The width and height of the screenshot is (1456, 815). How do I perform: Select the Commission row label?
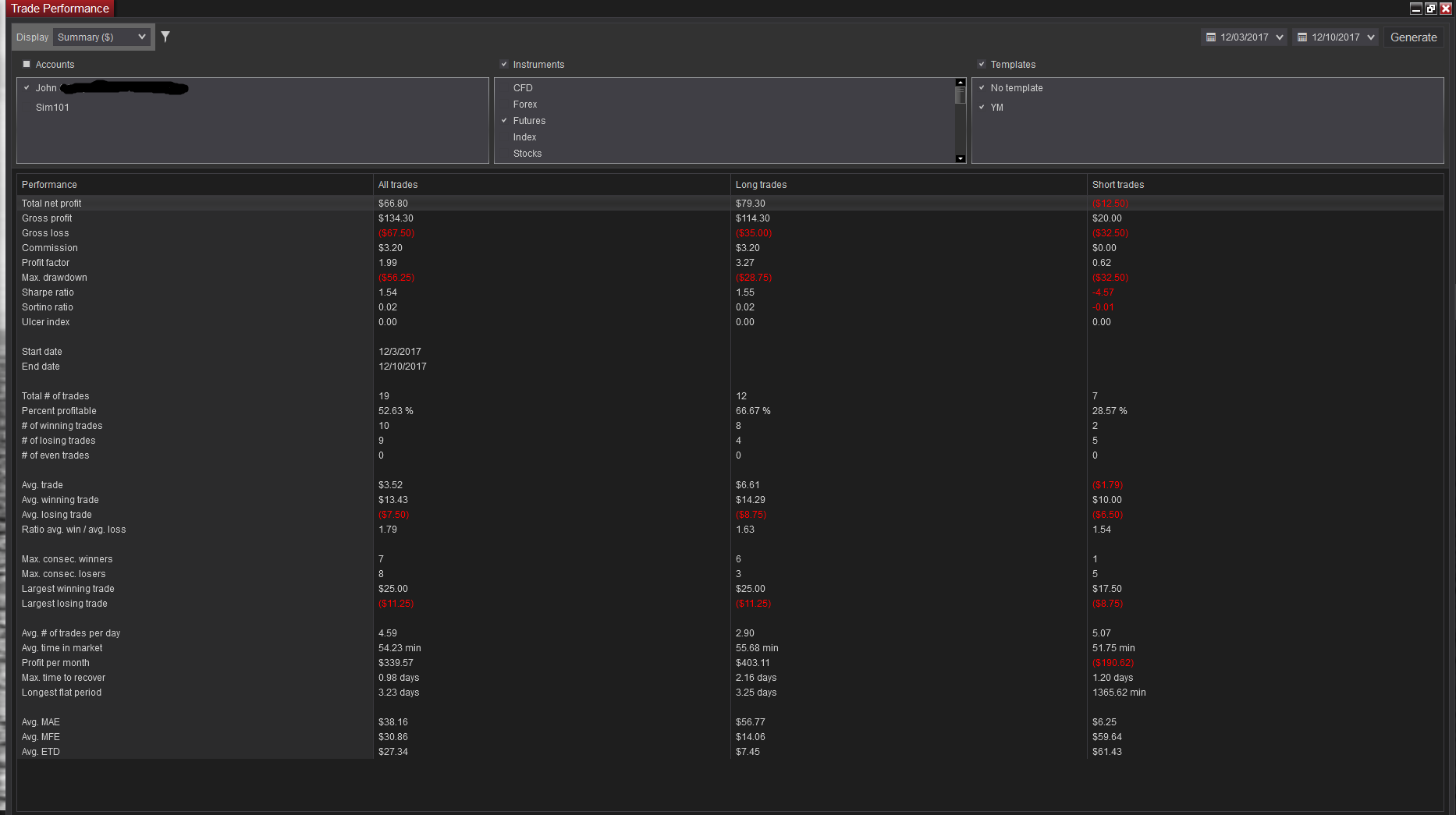[50, 248]
